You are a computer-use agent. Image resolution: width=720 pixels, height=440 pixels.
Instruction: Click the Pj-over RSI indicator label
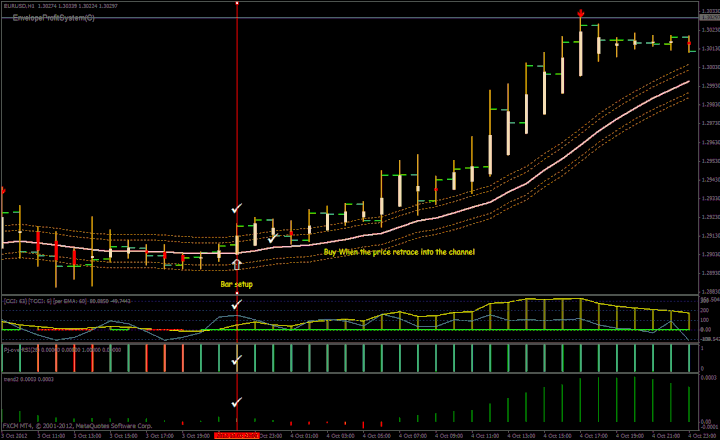click(62, 350)
